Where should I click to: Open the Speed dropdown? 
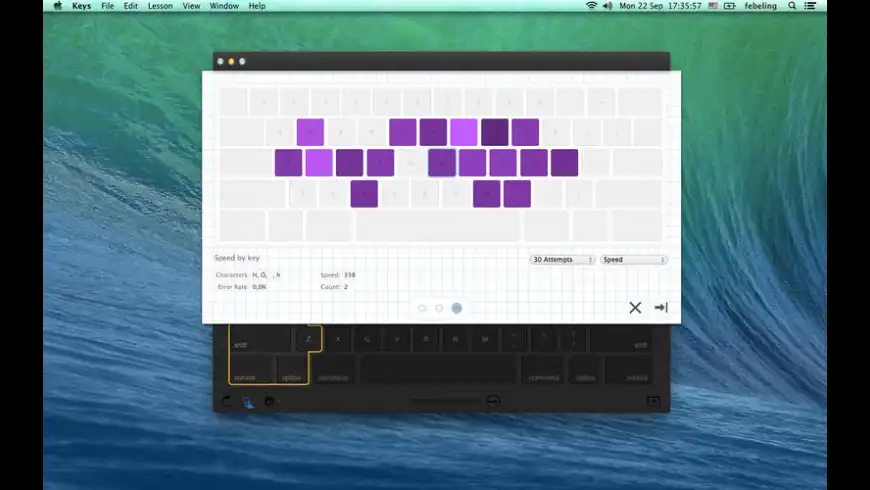click(634, 260)
